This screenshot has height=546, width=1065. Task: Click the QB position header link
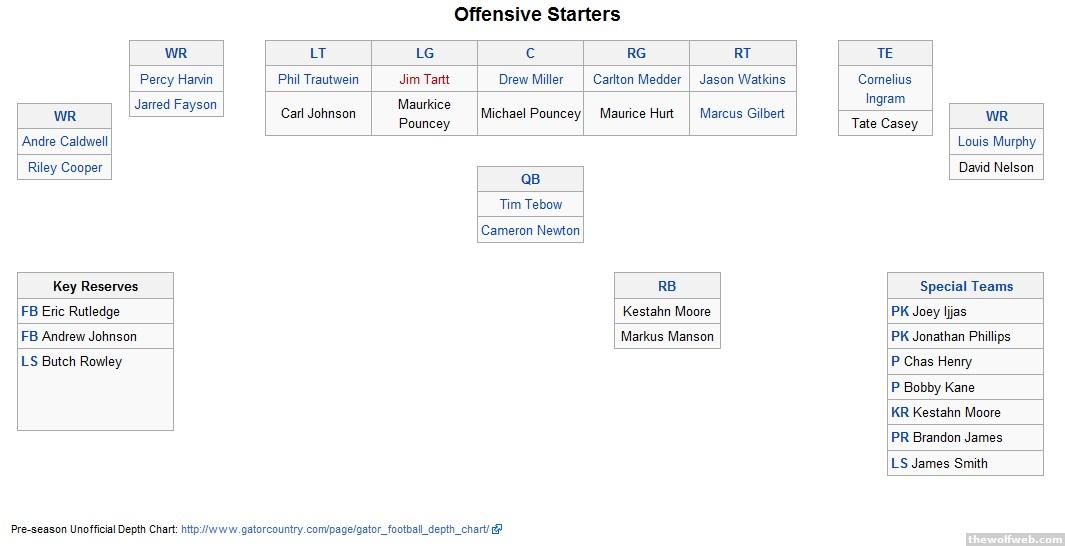click(530, 179)
